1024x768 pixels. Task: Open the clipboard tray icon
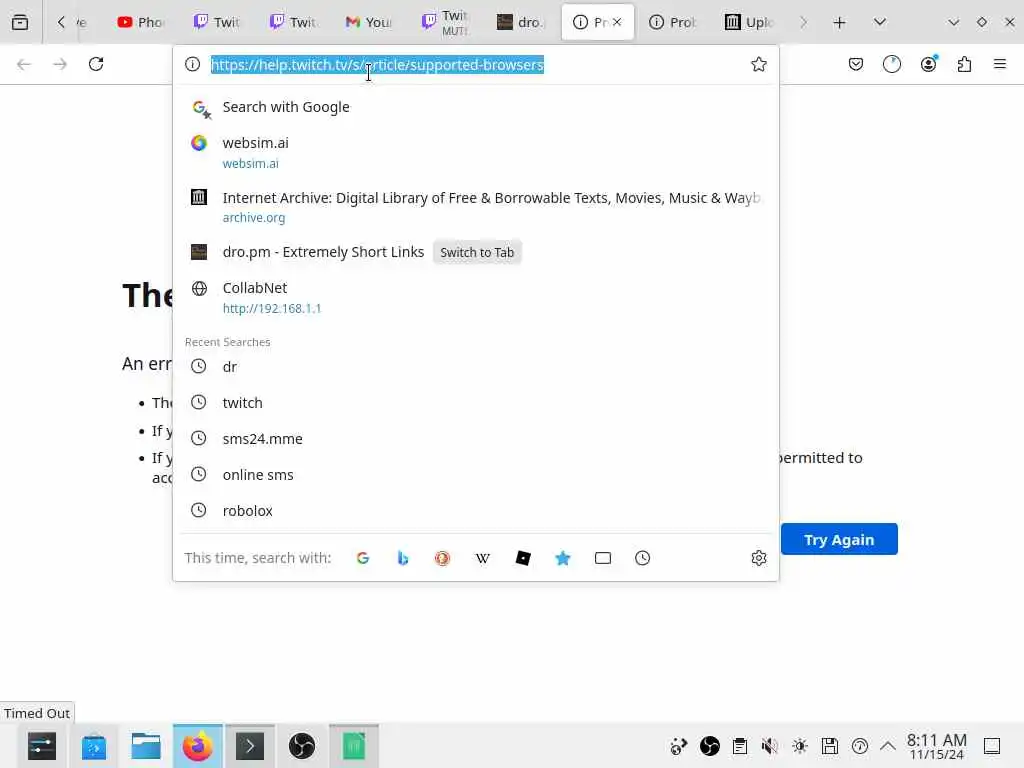point(739,746)
